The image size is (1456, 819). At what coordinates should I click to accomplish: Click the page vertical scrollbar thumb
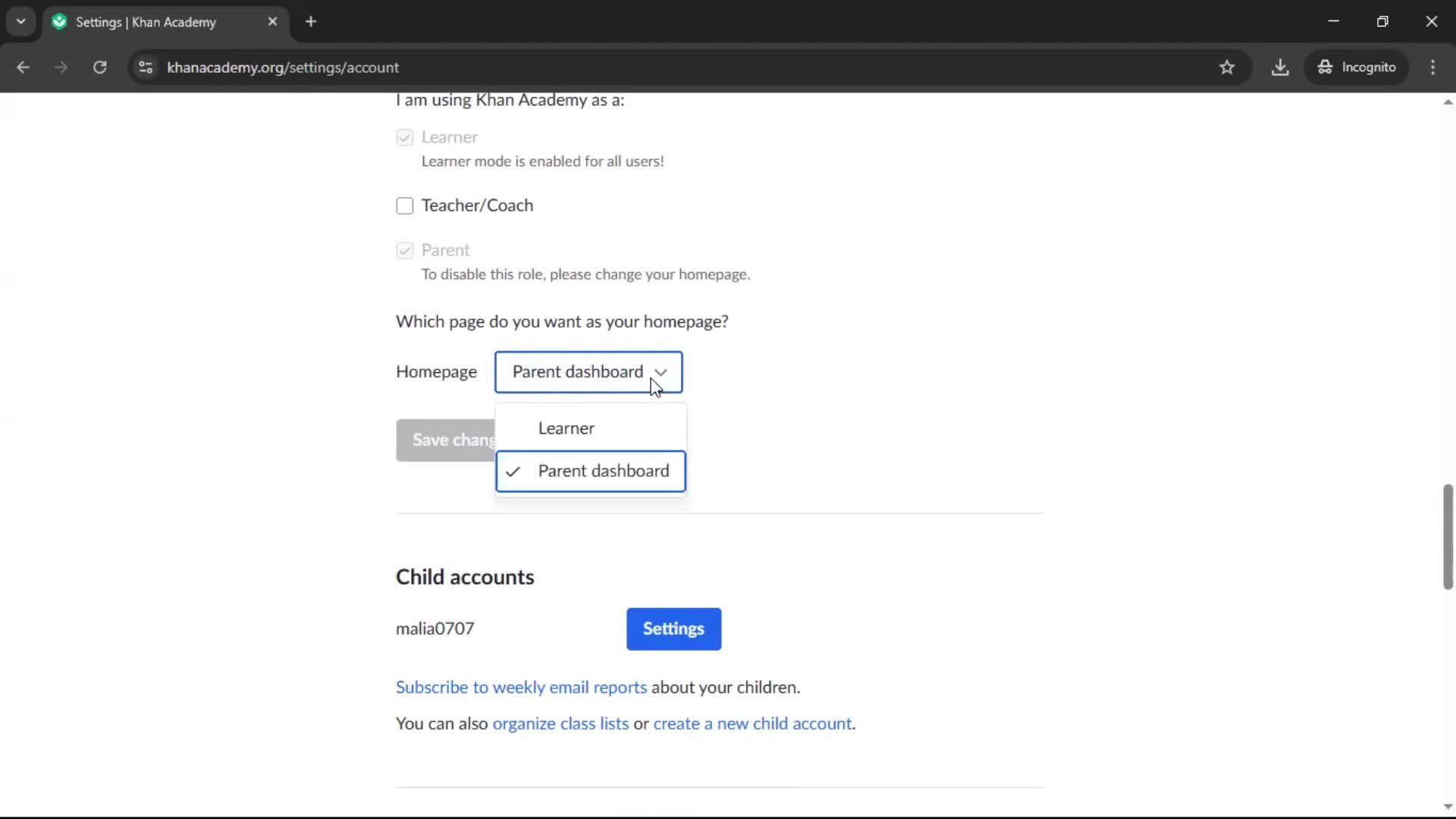[1448, 536]
